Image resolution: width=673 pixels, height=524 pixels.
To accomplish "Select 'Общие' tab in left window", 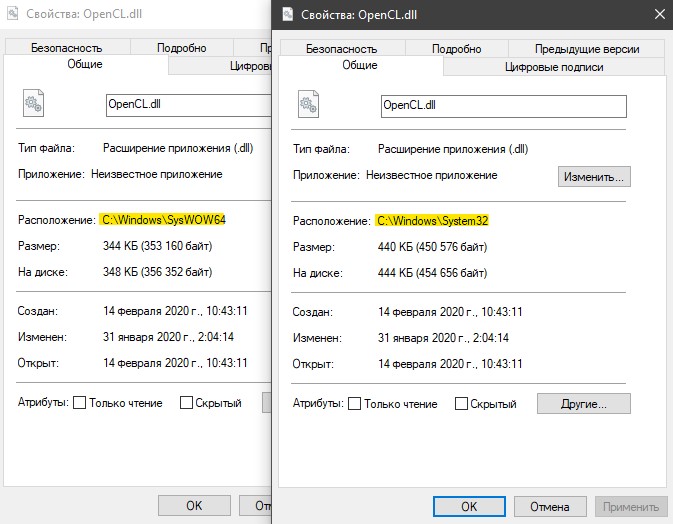I will pyautogui.click(x=85, y=64).
